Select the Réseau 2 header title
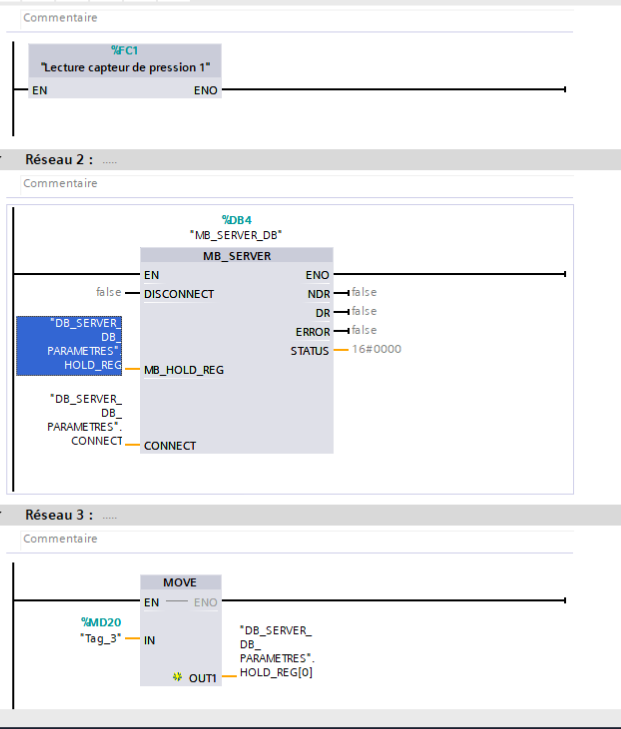 tap(59, 159)
